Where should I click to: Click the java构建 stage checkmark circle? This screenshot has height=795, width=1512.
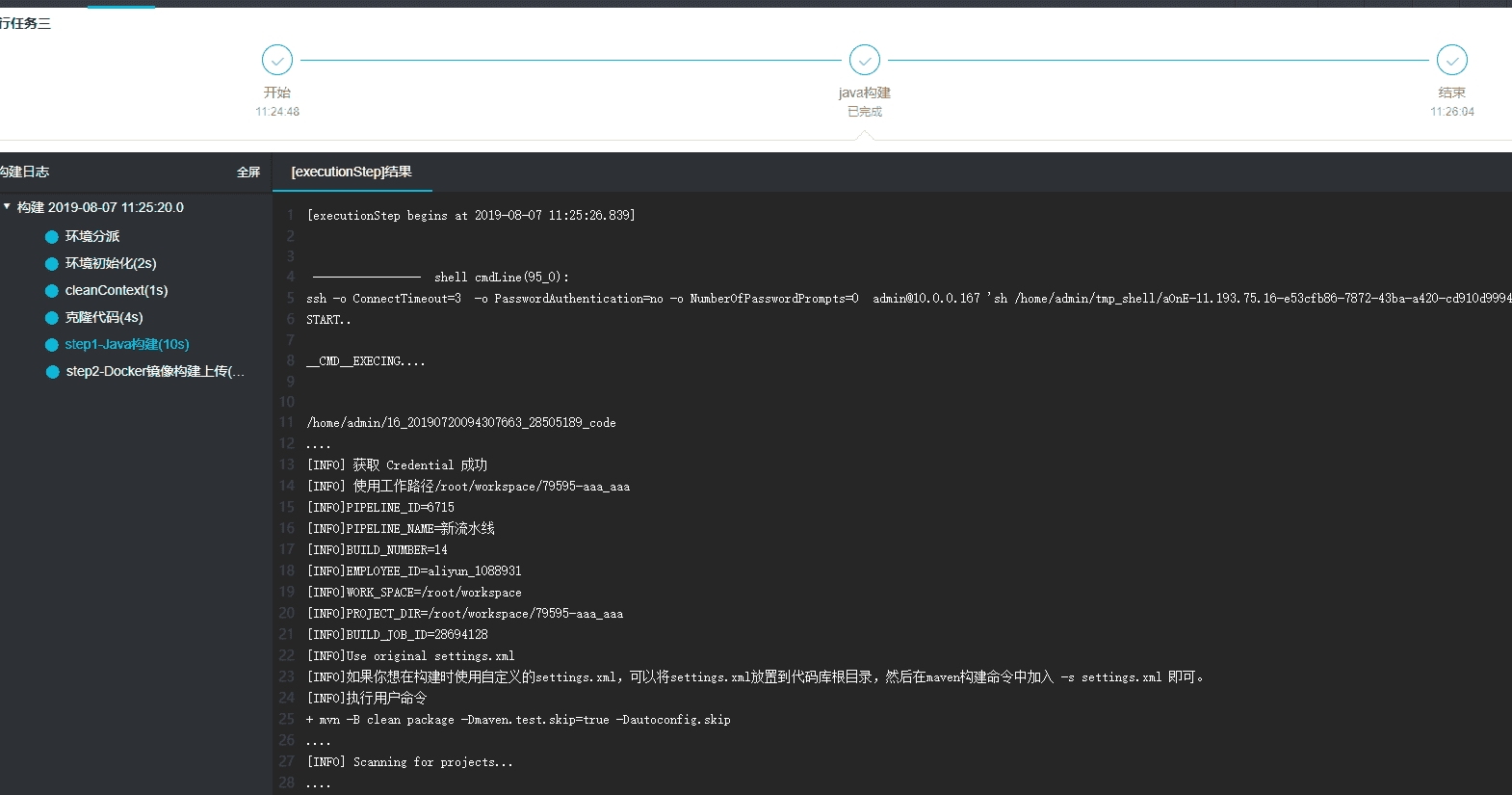(864, 60)
